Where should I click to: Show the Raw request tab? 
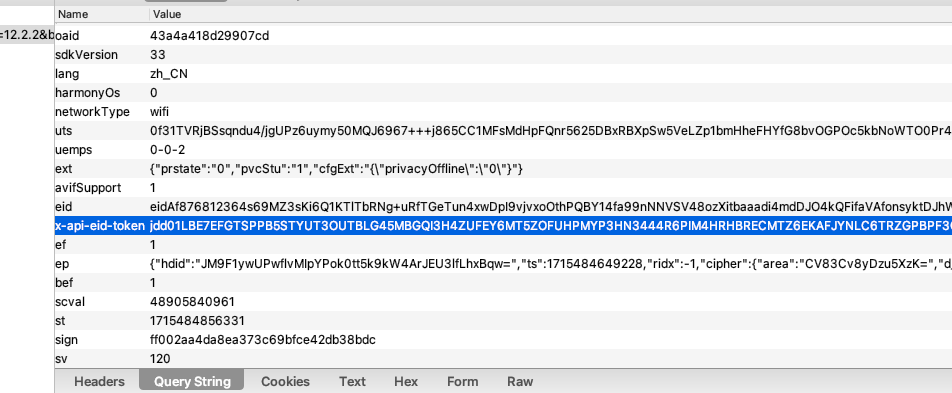pos(520,381)
